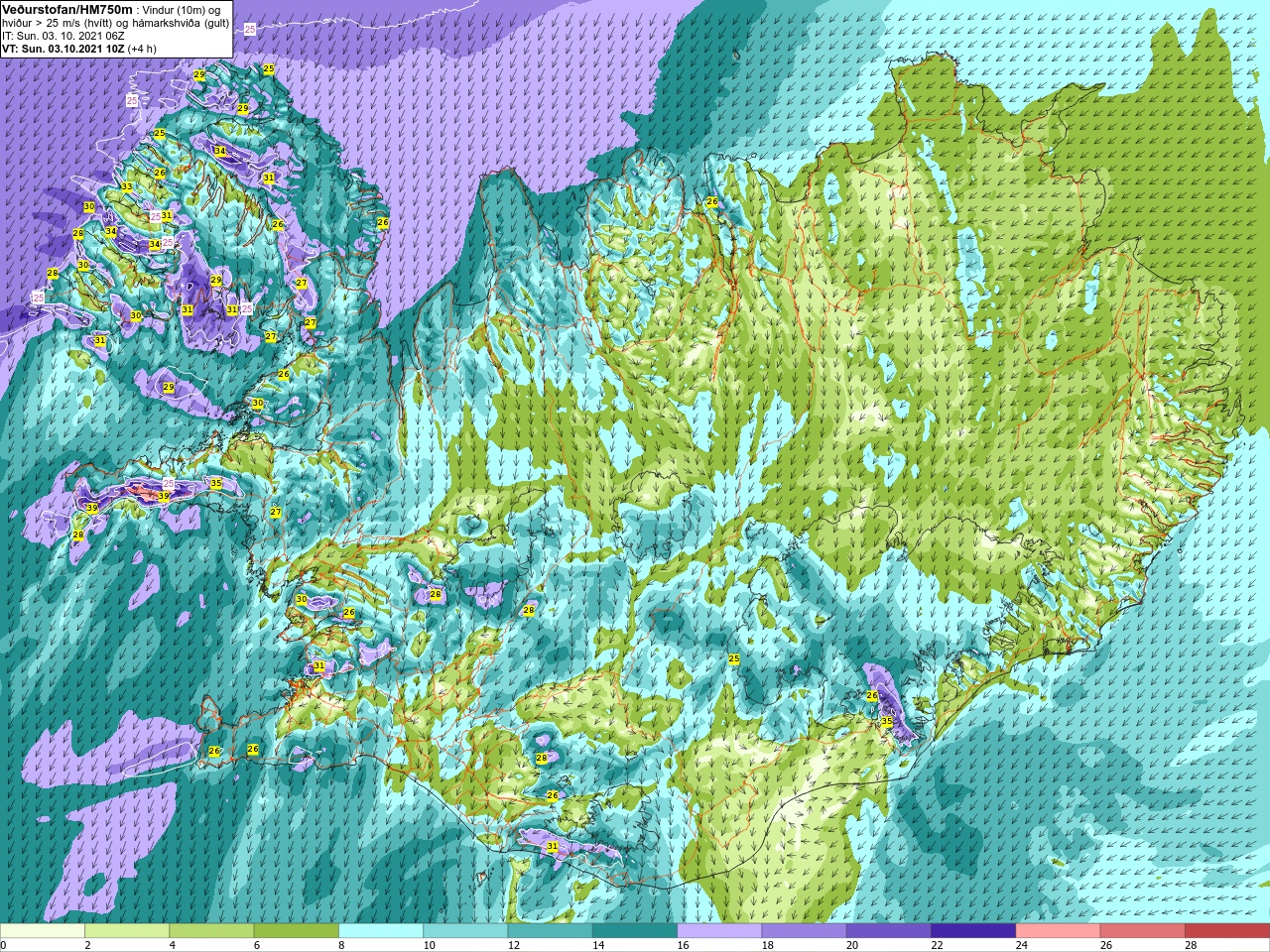Pick the 26–28 m/s salmon legend swatch
The width and height of the screenshot is (1270, 952).
click(1143, 931)
